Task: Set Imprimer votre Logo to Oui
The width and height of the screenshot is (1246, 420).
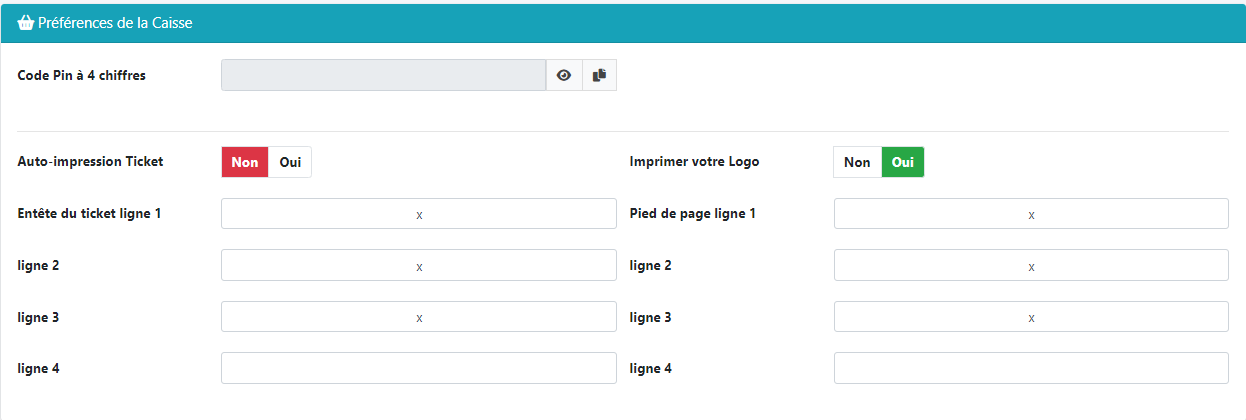Action: [903, 162]
